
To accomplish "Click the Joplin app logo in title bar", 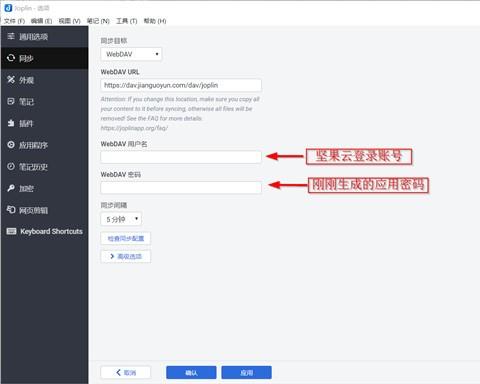I will 8,8.
